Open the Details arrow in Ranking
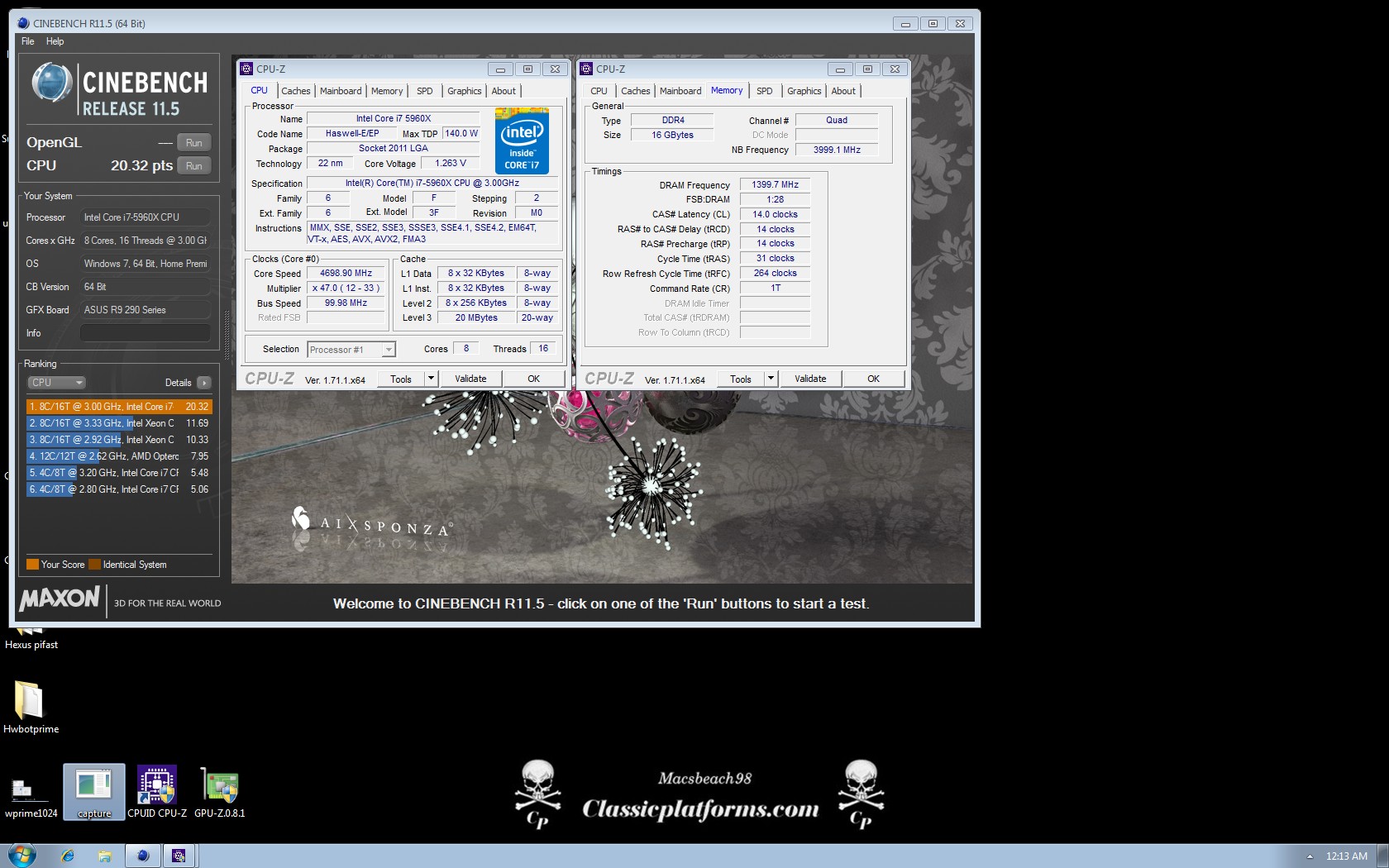This screenshot has height=868, width=1389. pos(204,383)
